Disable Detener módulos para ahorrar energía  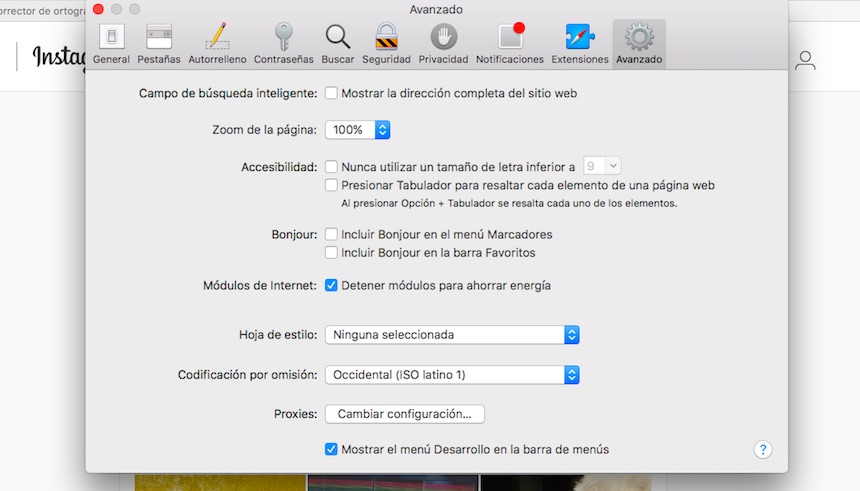(331, 285)
